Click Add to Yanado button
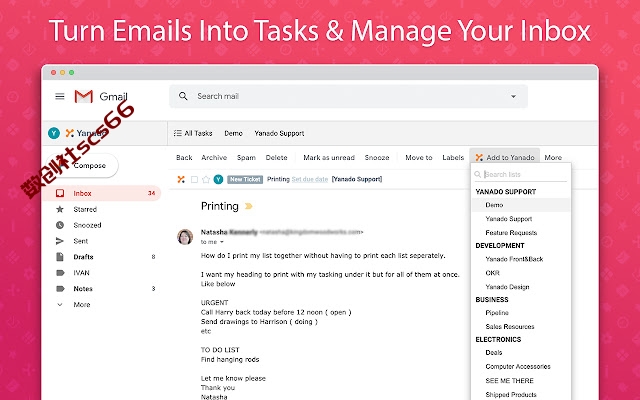Image resolution: width=640 pixels, height=400 pixels. (x=505, y=157)
